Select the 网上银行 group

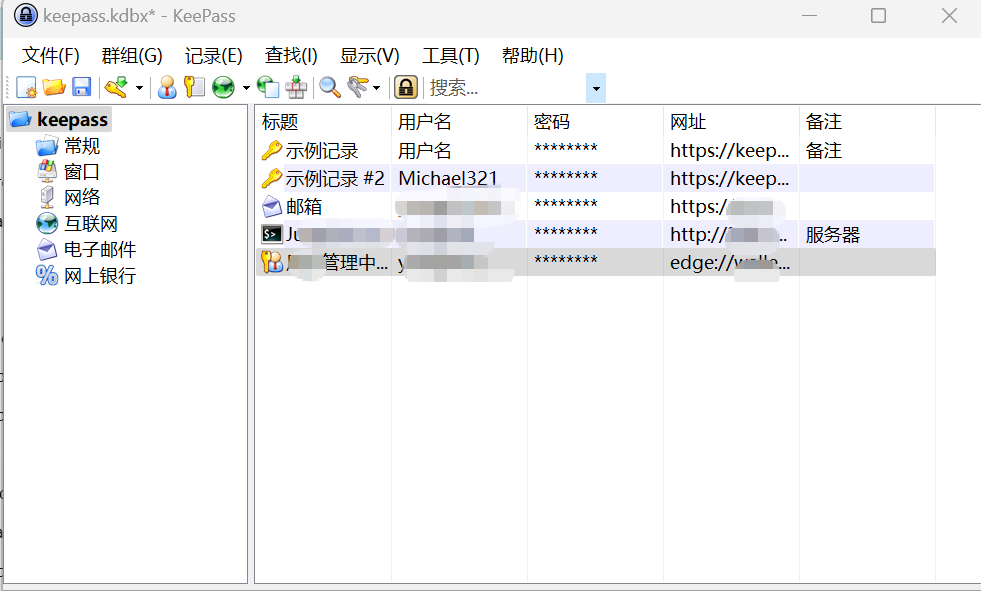click(99, 275)
